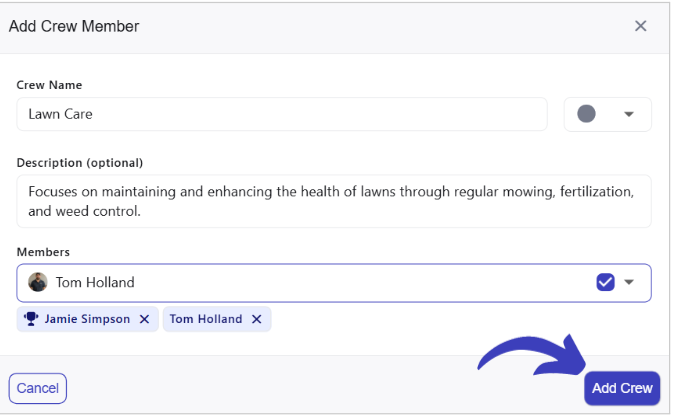Screen dimensions: 674x416
Task: Click the Crew Name field label
Action: 49,85
